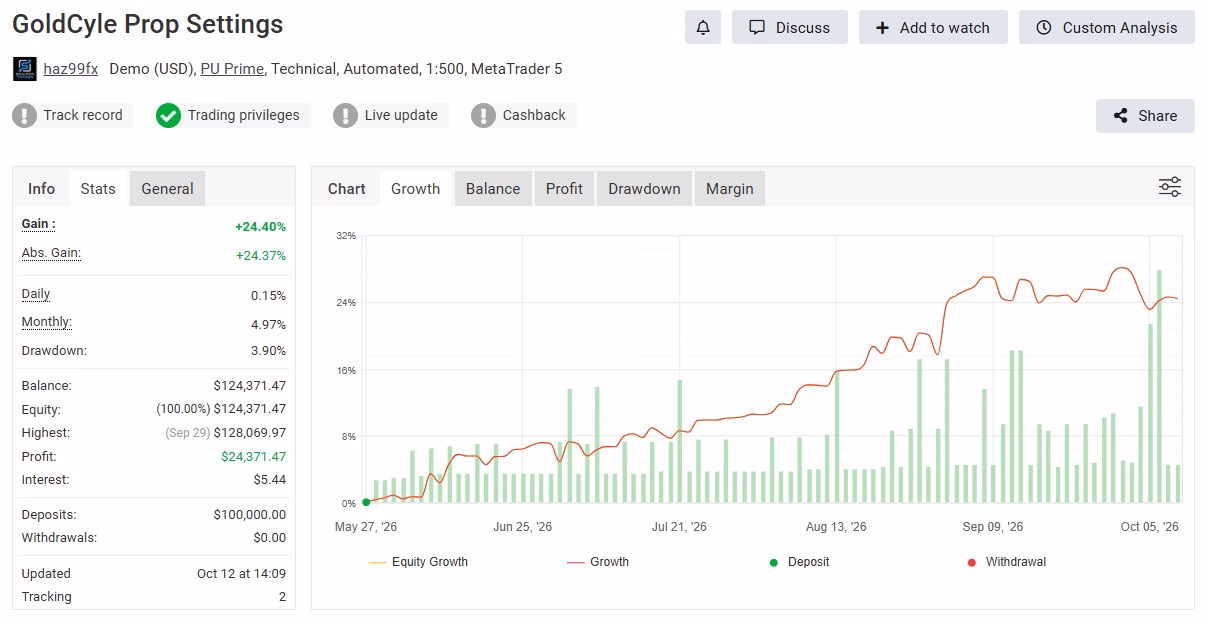Click the GoldCyle Prop Settings title
Image resolution: width=1206 pixels, height=622 pixels.
tap(148, 24)
